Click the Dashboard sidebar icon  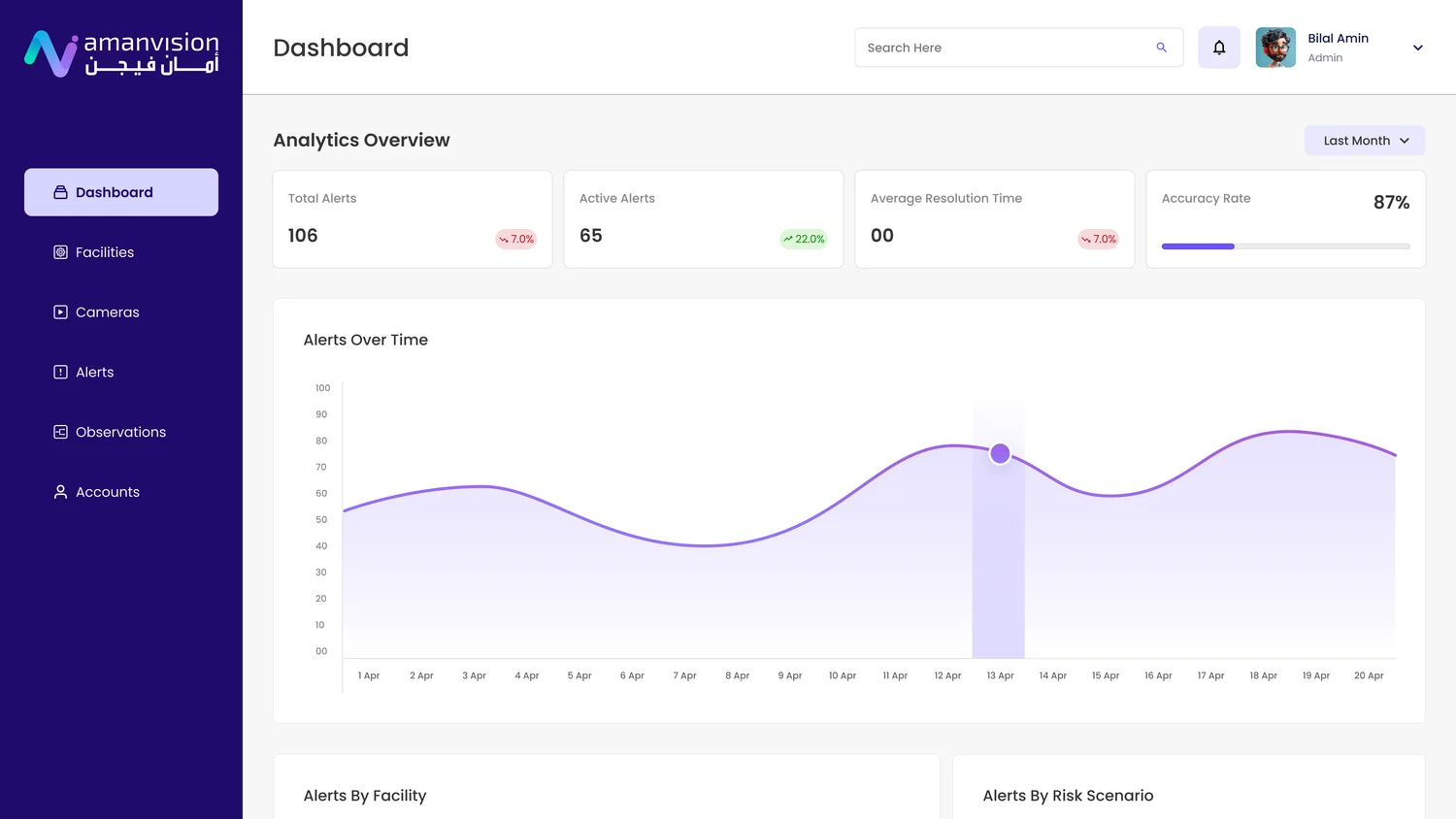pos(60,192)
